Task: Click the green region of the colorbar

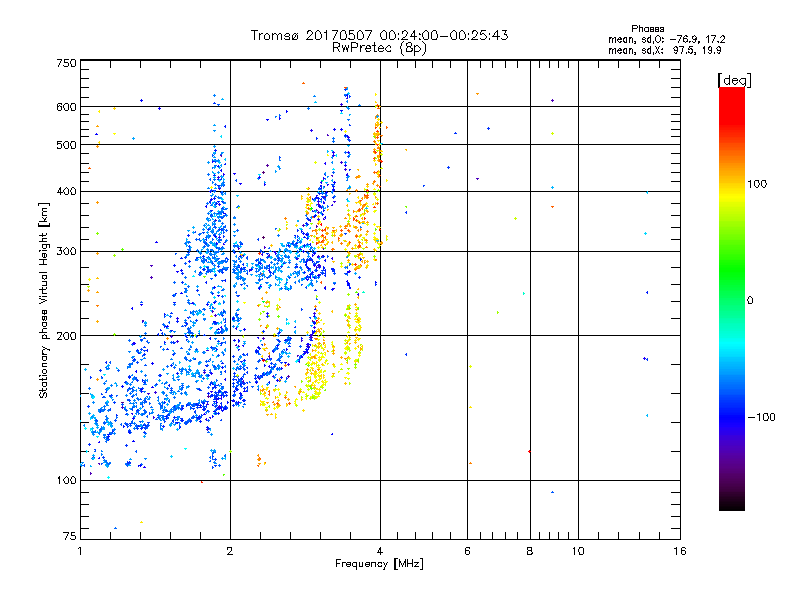Action: tap(732, 270)
